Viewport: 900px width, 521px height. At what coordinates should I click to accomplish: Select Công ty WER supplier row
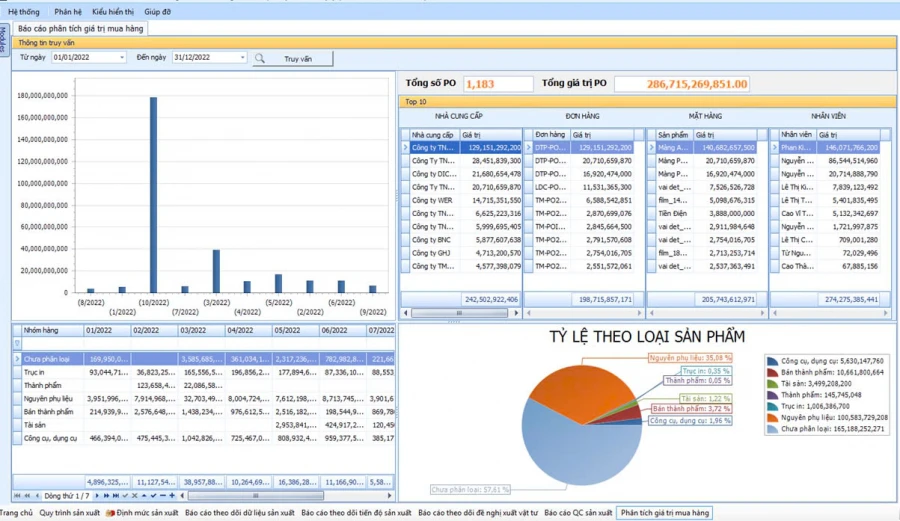pos(461,200)
